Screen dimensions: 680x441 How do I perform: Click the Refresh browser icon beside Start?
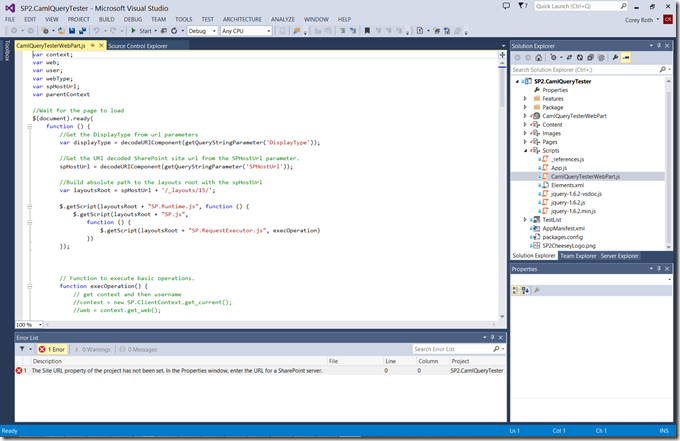(x=174, y=31)
